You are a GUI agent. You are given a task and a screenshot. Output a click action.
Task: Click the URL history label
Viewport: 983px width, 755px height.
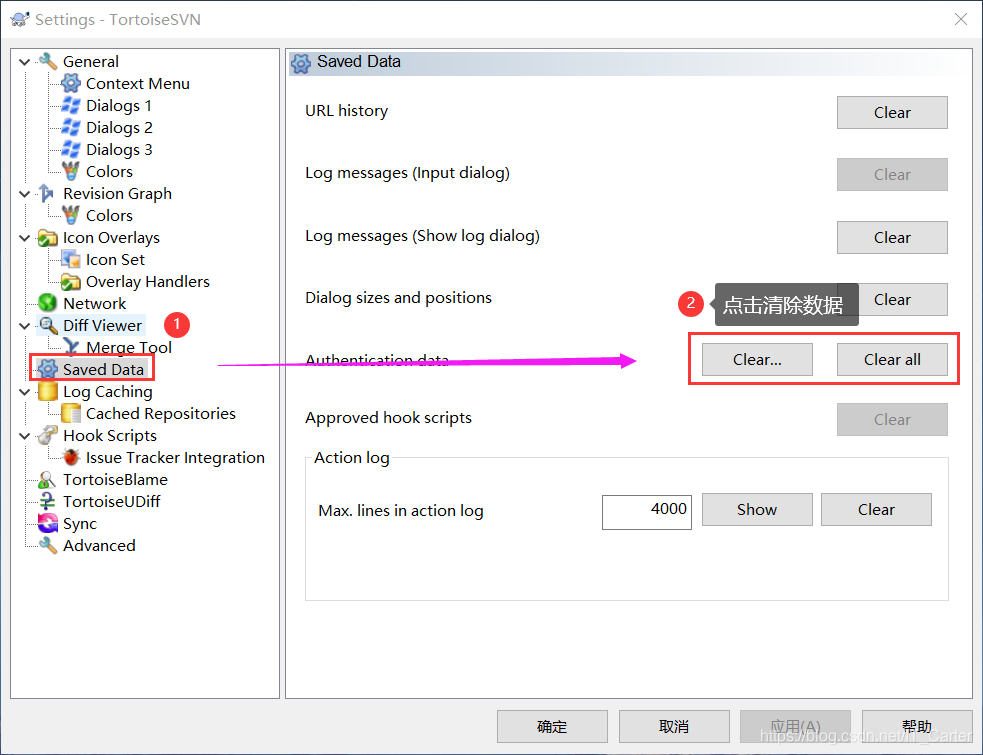pos(346,110)
